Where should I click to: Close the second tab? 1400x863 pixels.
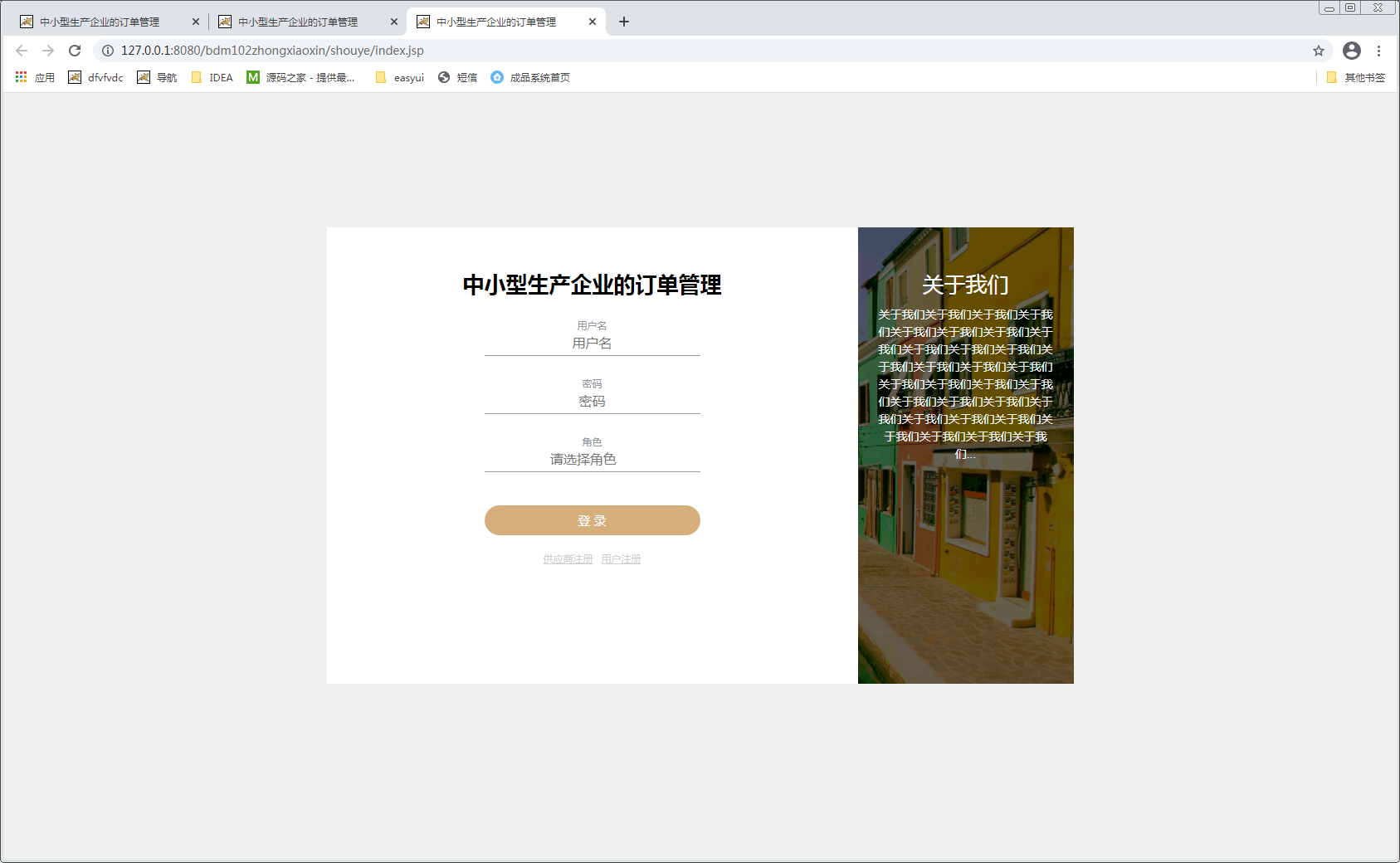pyautogui.click(x=394, y=22)
